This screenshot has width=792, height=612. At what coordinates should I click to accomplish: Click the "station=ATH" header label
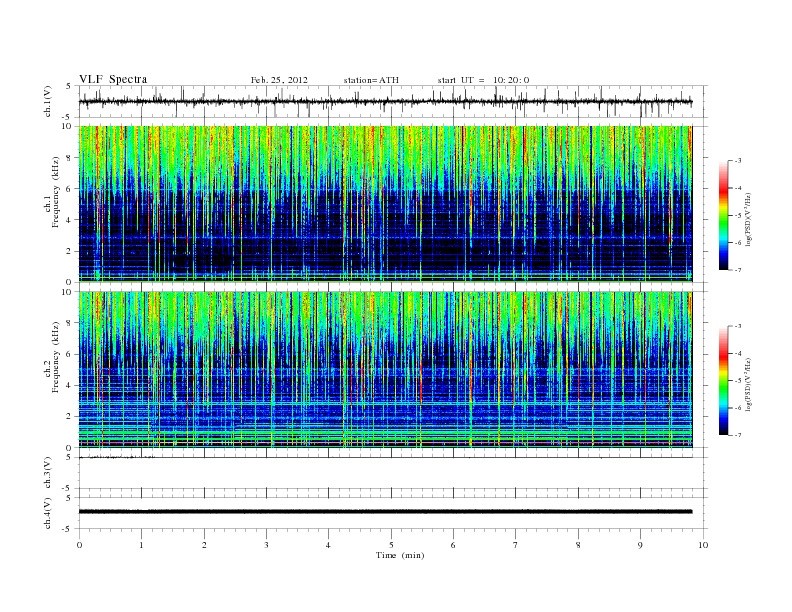371,80
